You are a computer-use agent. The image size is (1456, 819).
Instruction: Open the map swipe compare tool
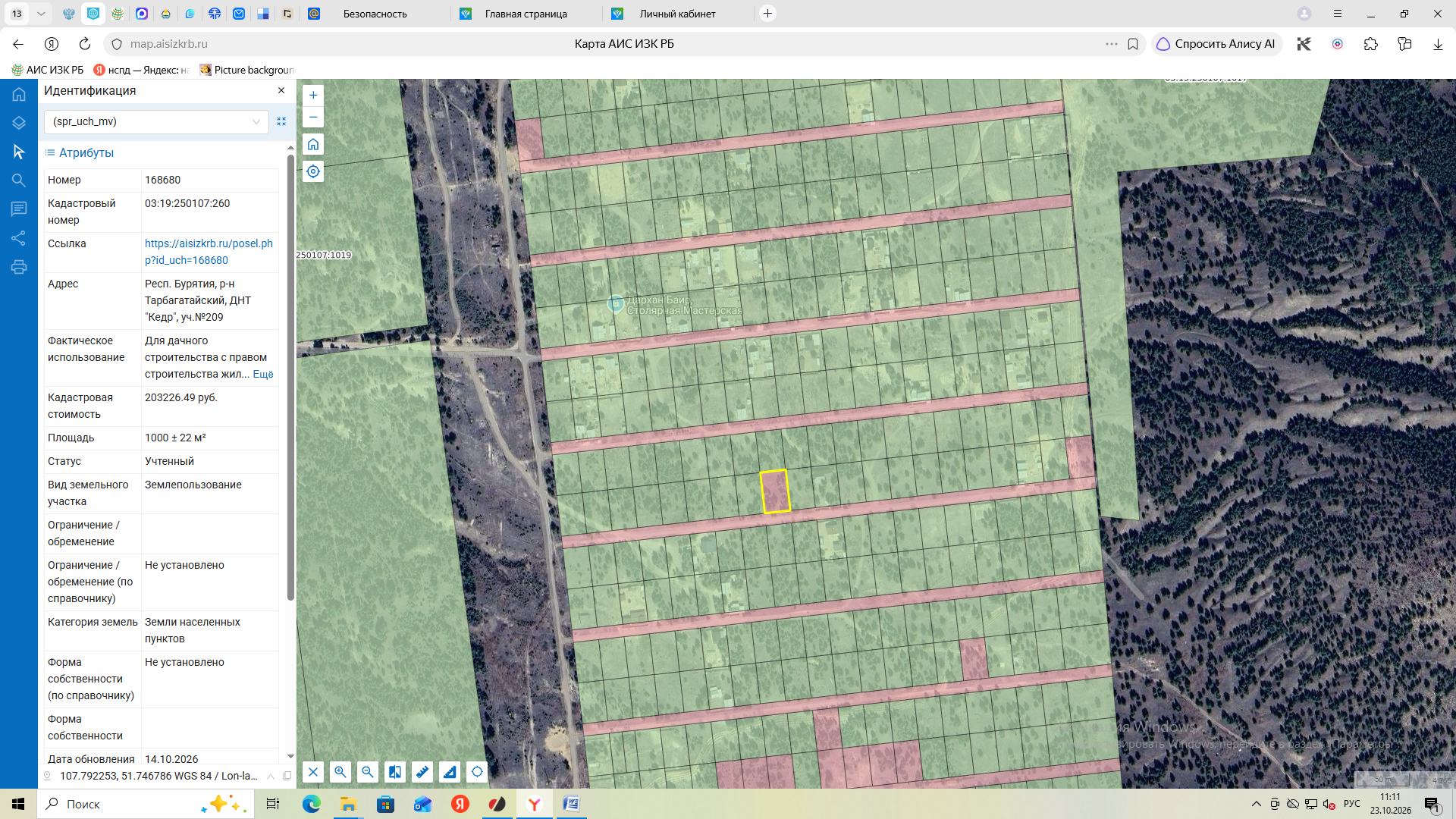point(395,772)
